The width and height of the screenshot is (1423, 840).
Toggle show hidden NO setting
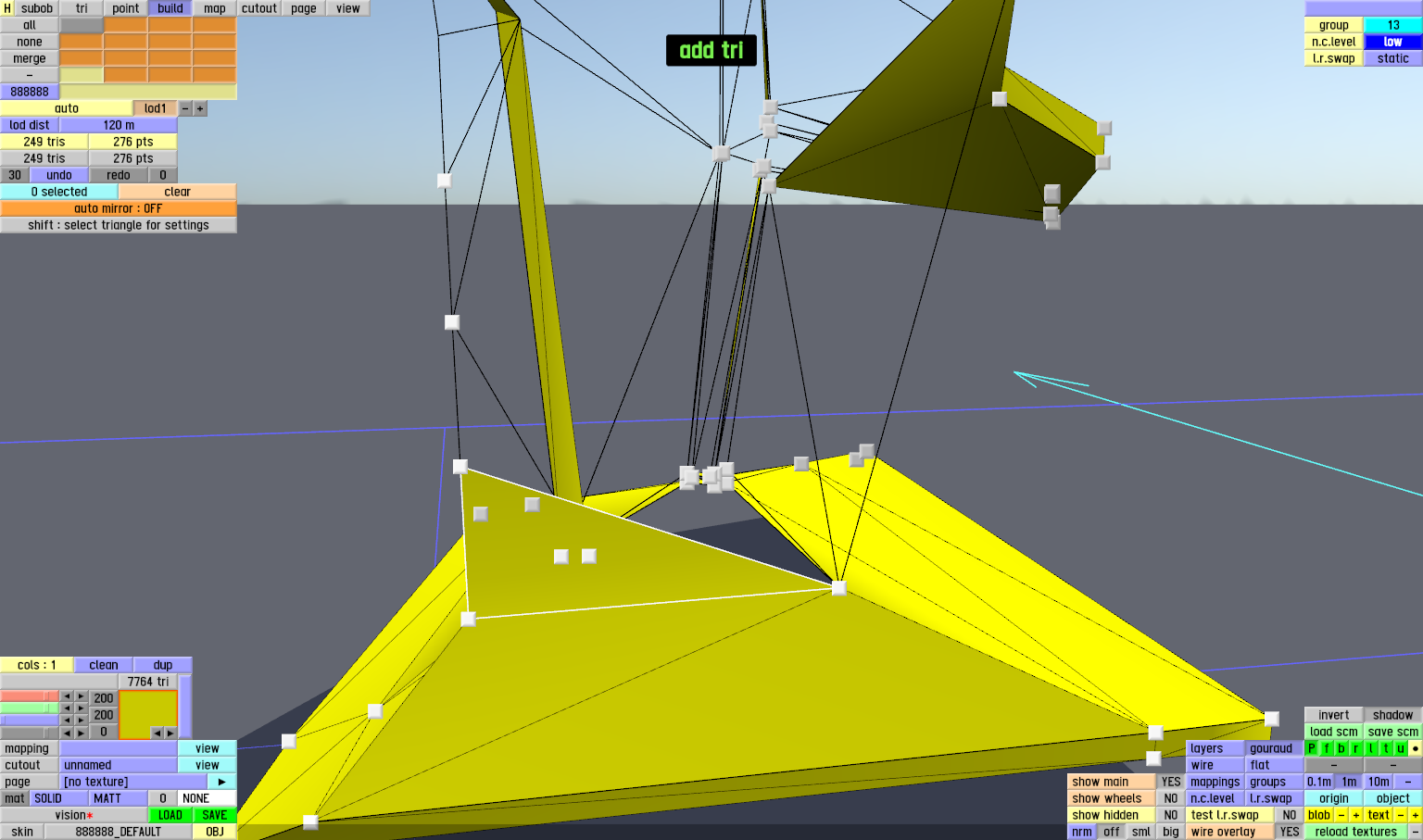[1171, 815]
